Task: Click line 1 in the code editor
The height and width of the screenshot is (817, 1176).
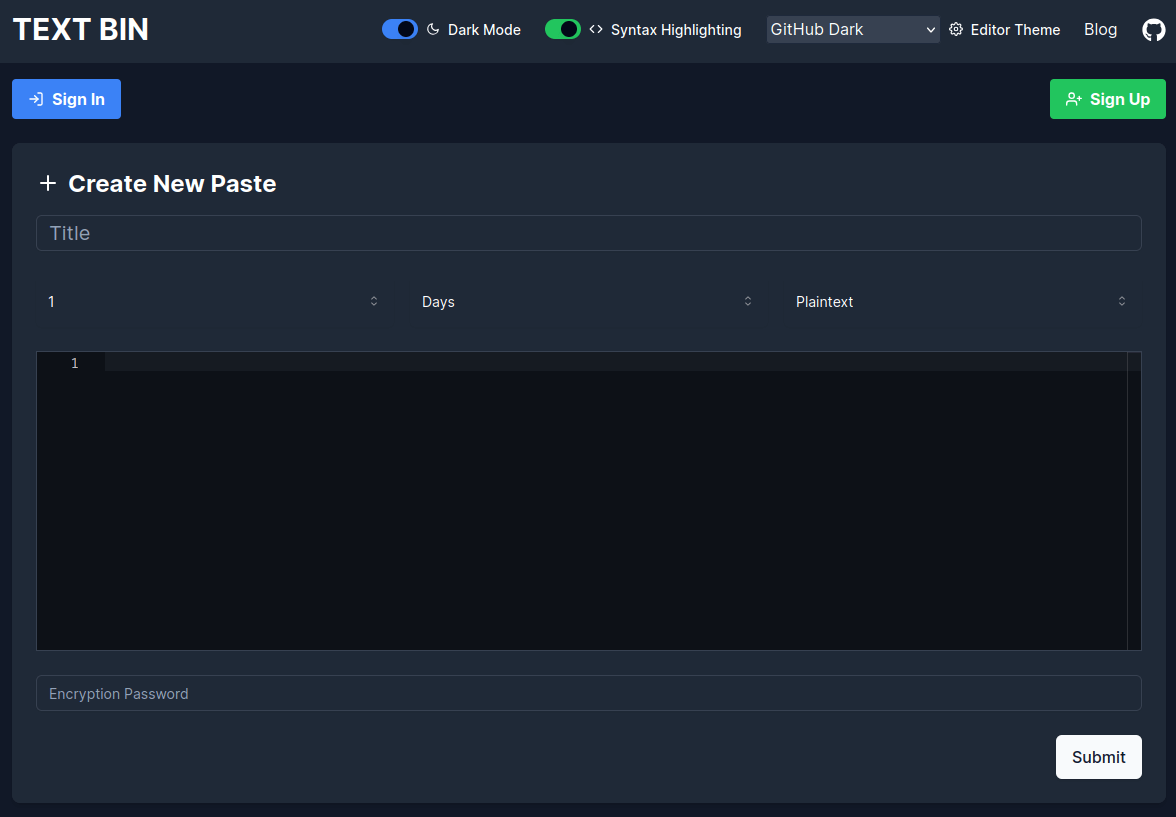Action: click(615, 363)
